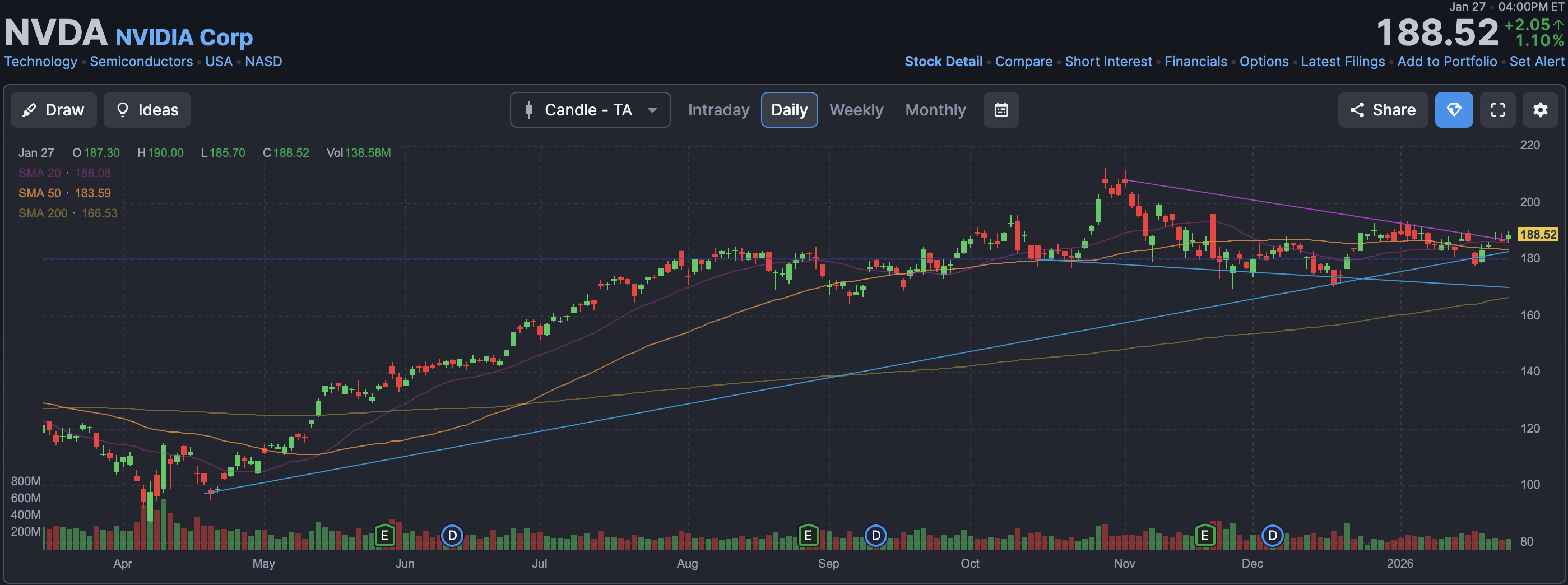Click the H 190.00 high value
Viewport: 1568px width, 585px height.
click(160, 153)
